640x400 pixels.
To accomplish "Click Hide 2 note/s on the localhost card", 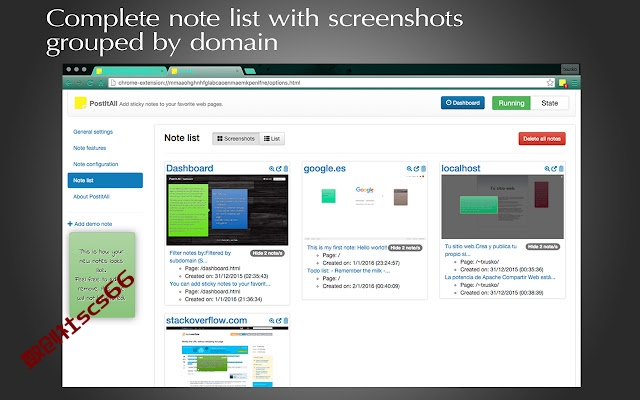I will [542, 247].
